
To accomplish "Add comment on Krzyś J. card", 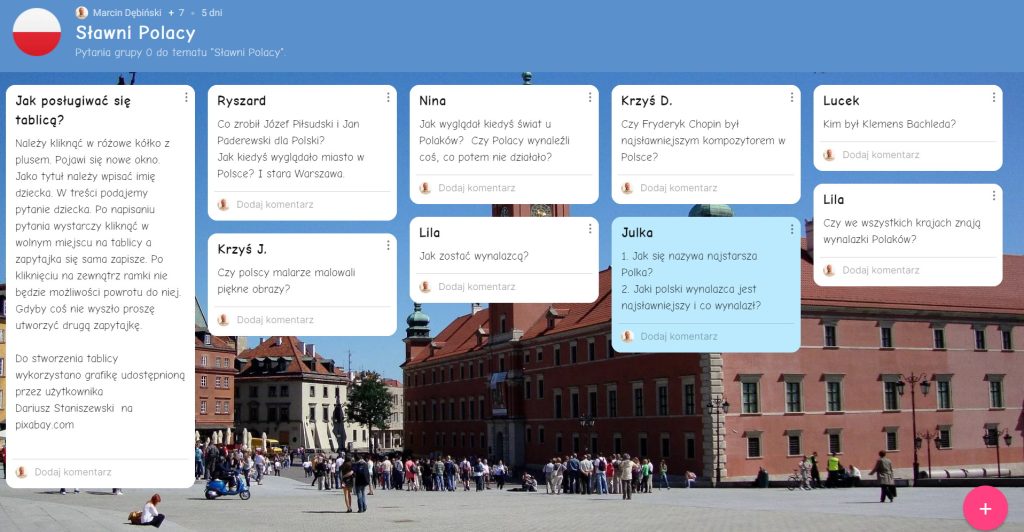I will tap(275, 320).
